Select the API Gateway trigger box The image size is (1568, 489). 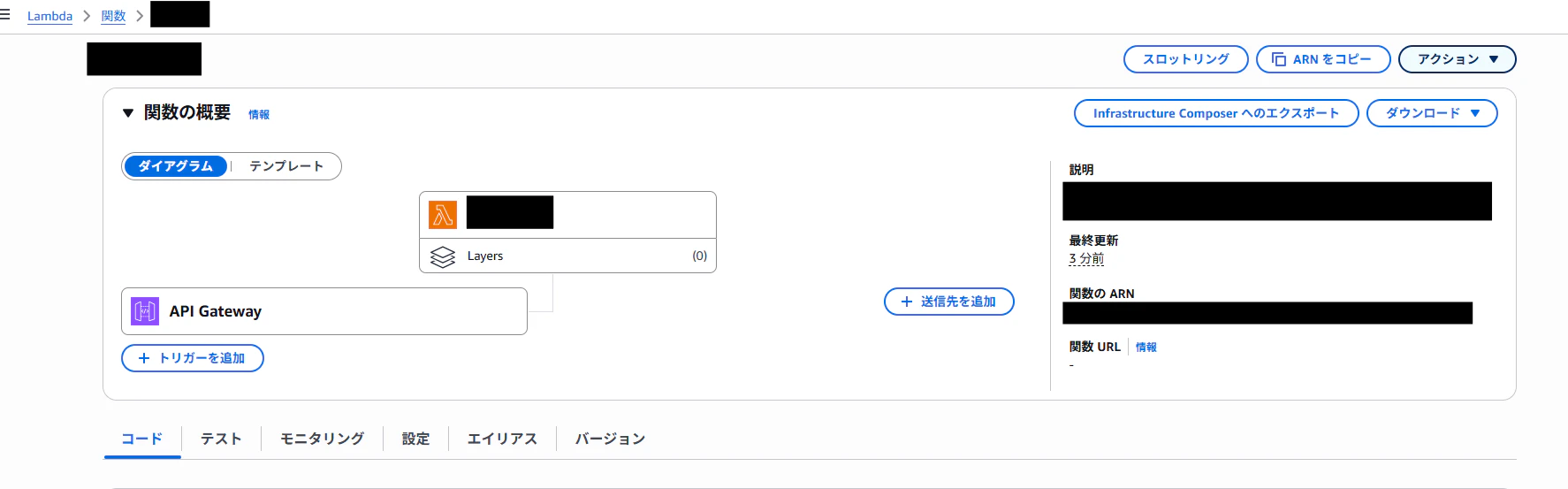click(x=324, y=311)
